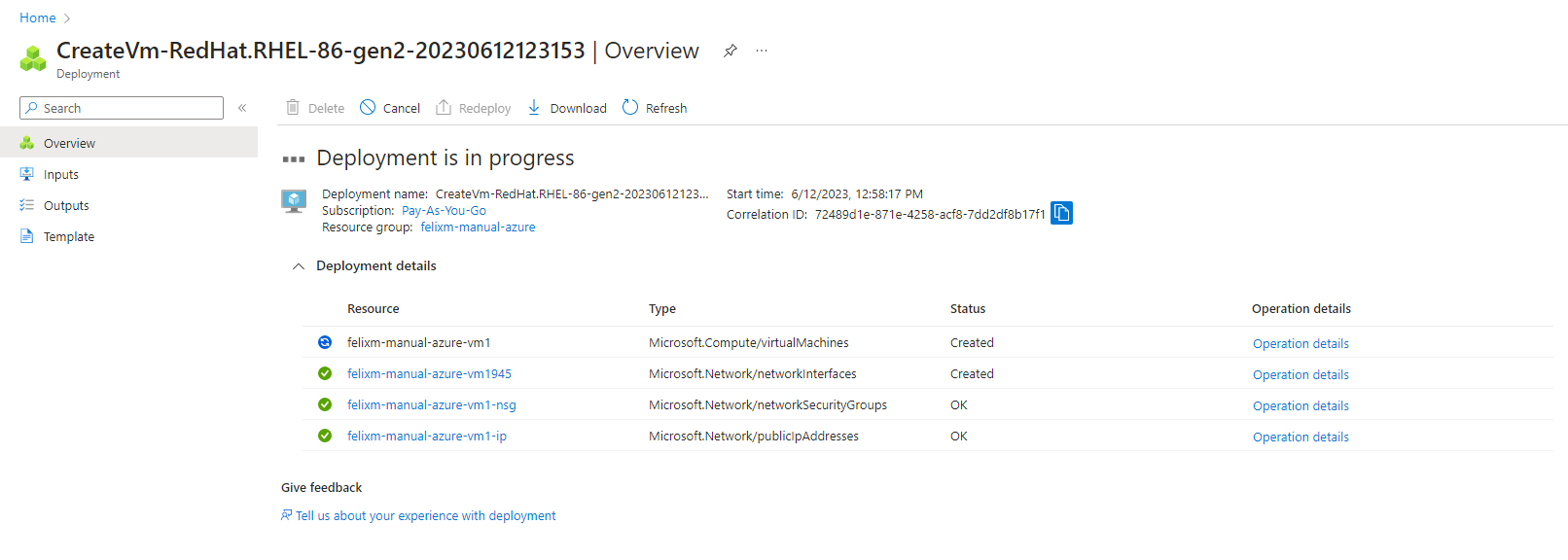Copy the Correlation ID to clipboard
Image resolution: width=1568 pixels, height=560 pixels.
click(x=1061, y=213)
